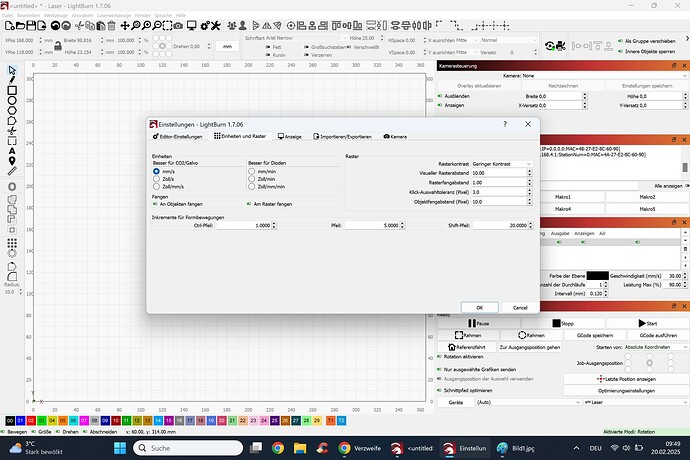Toggle An Objekten fangen switch

(155, 204)
